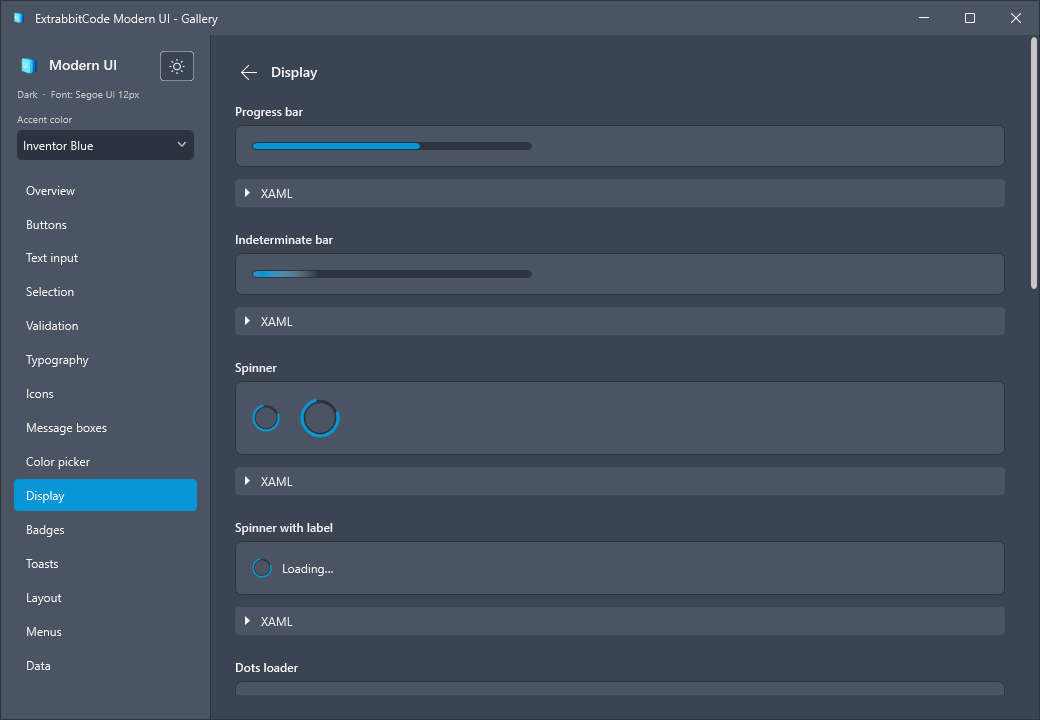The image size is (1040, 720).
Task: Go back using the arrow beside Display
Action: pos(249,72)
